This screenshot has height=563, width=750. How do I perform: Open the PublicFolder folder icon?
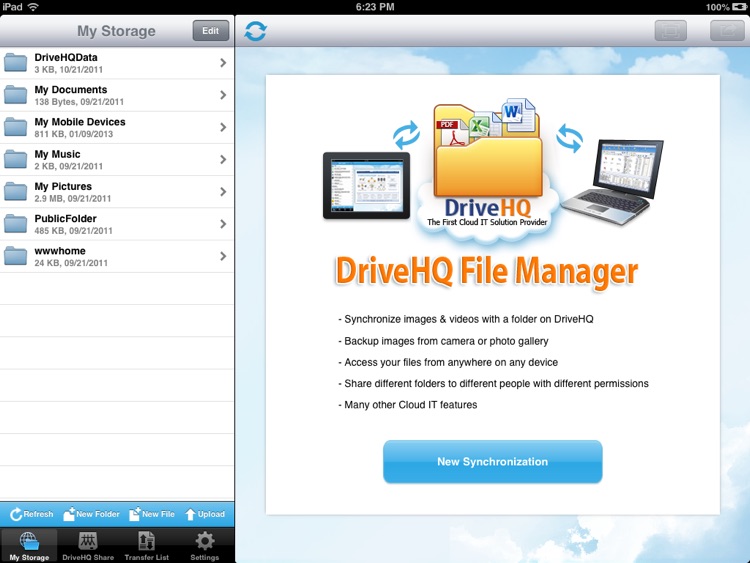point(16,224)
